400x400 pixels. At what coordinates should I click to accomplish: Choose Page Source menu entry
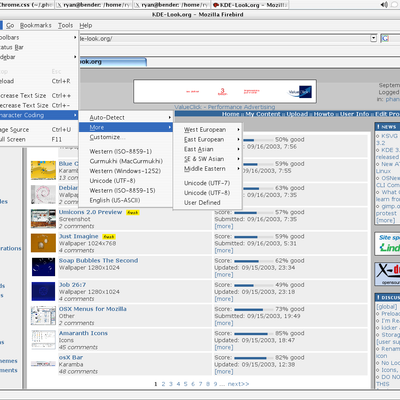pos(39,129)
